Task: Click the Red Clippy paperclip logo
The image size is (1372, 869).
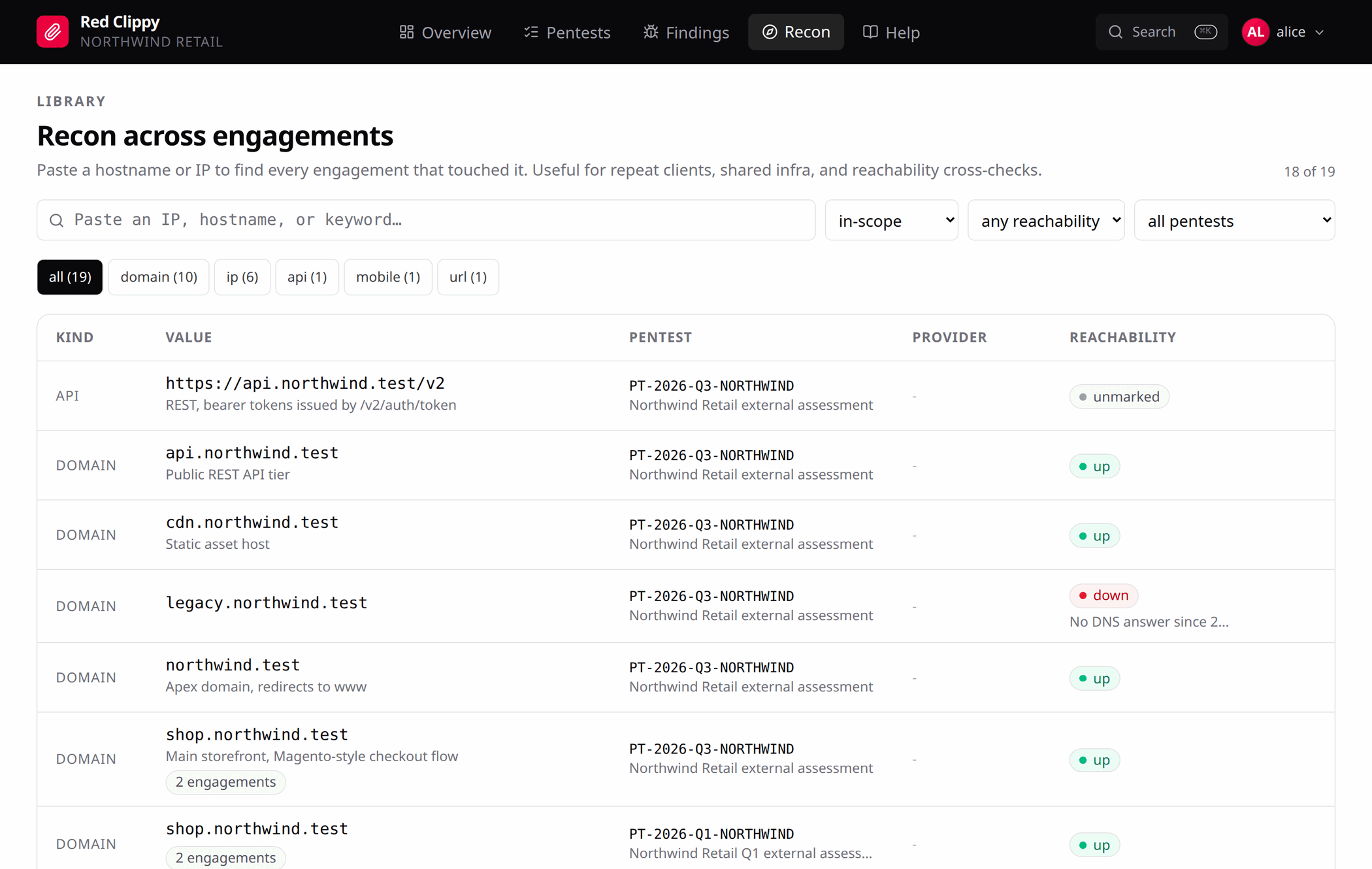Action: coord(52,31)
